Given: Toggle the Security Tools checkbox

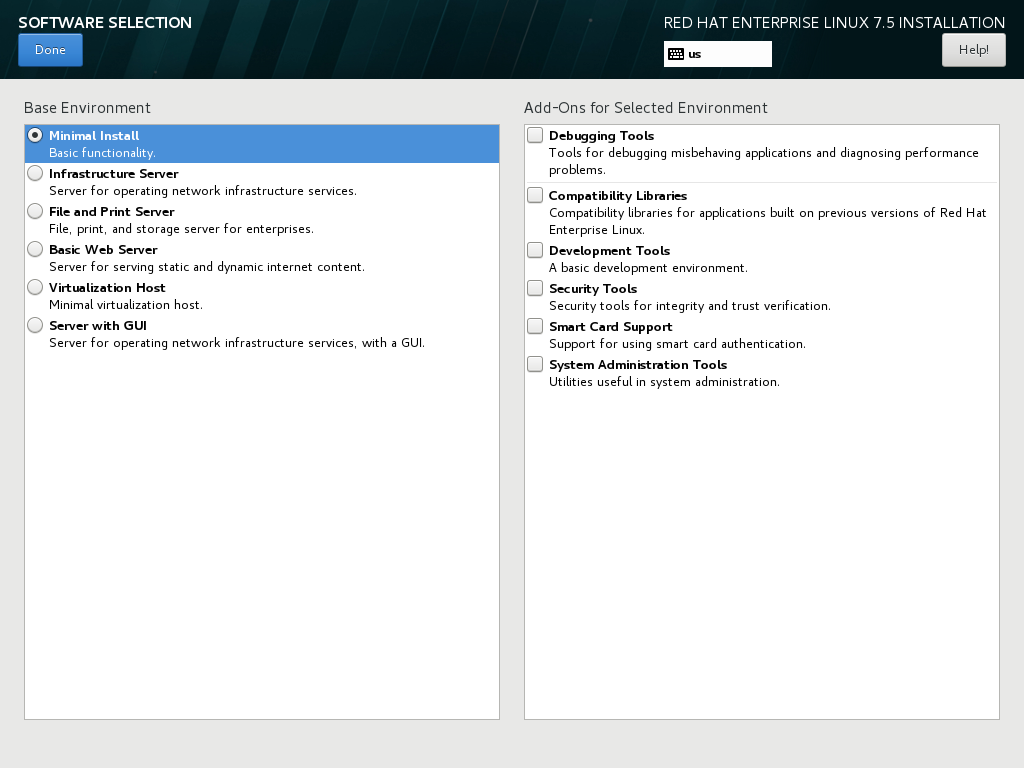Looking at the screenshot, I should point(534,287).
